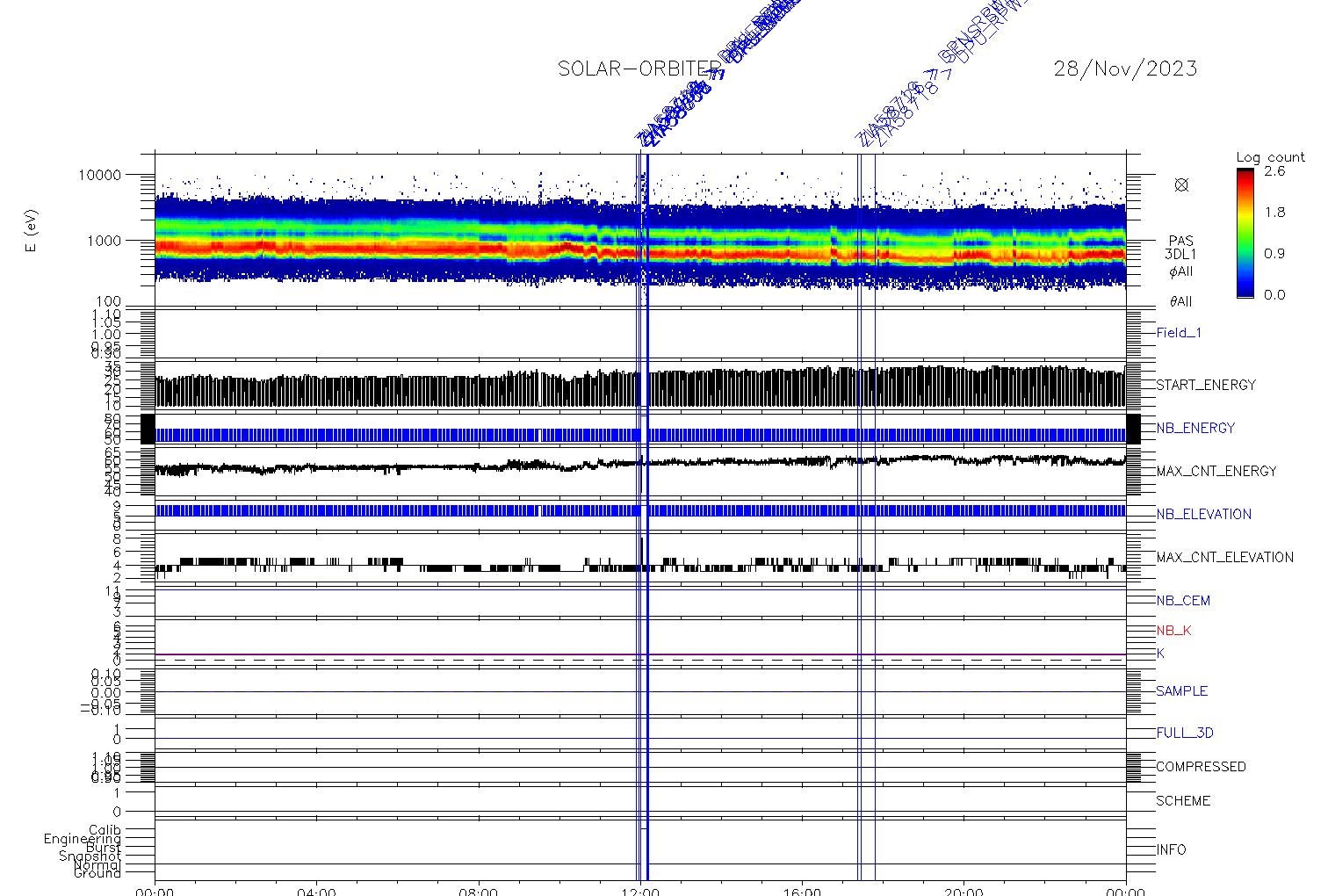Click the Ground mode label in INFO panel
This screenshot has width=1328, height=896.
click(x=97, y=873)
